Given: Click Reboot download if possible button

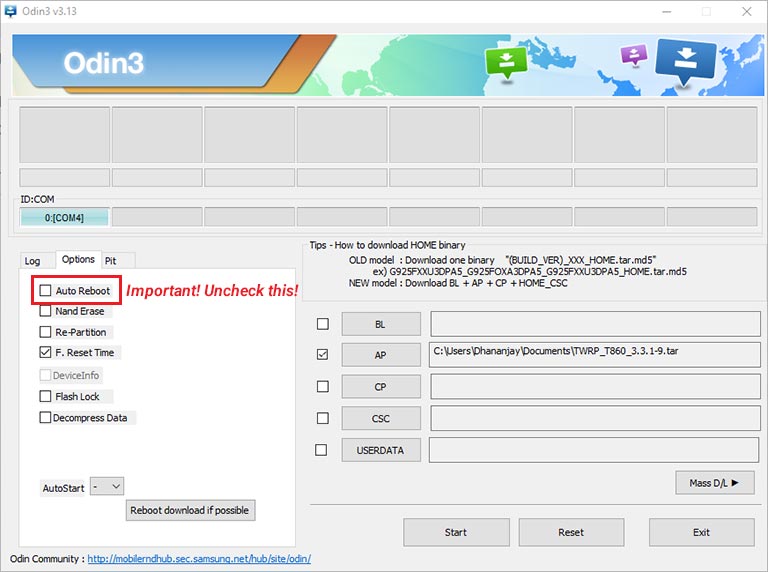Looking at the screenshot, I should click(x=190, y=510).
